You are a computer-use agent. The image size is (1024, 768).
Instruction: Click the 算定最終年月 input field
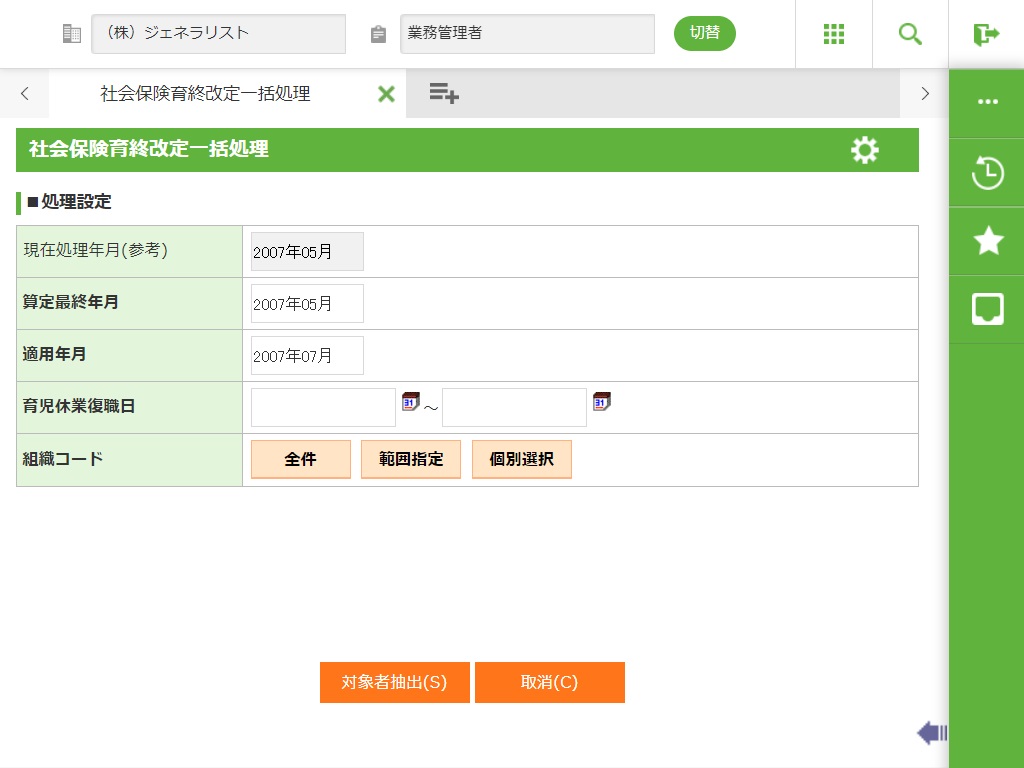tap(307, 304)
